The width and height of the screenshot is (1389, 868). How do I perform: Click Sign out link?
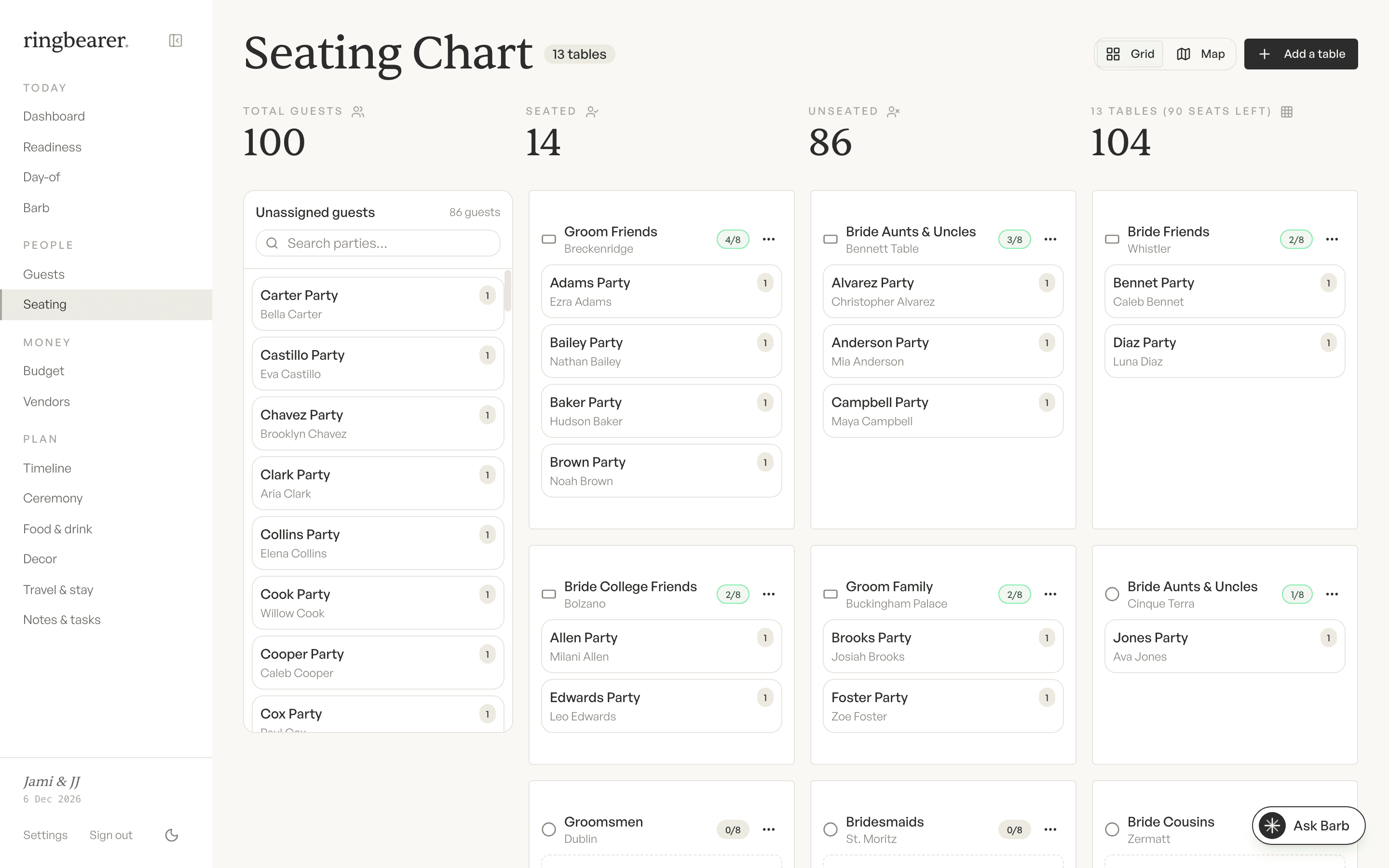click(111, 835)
